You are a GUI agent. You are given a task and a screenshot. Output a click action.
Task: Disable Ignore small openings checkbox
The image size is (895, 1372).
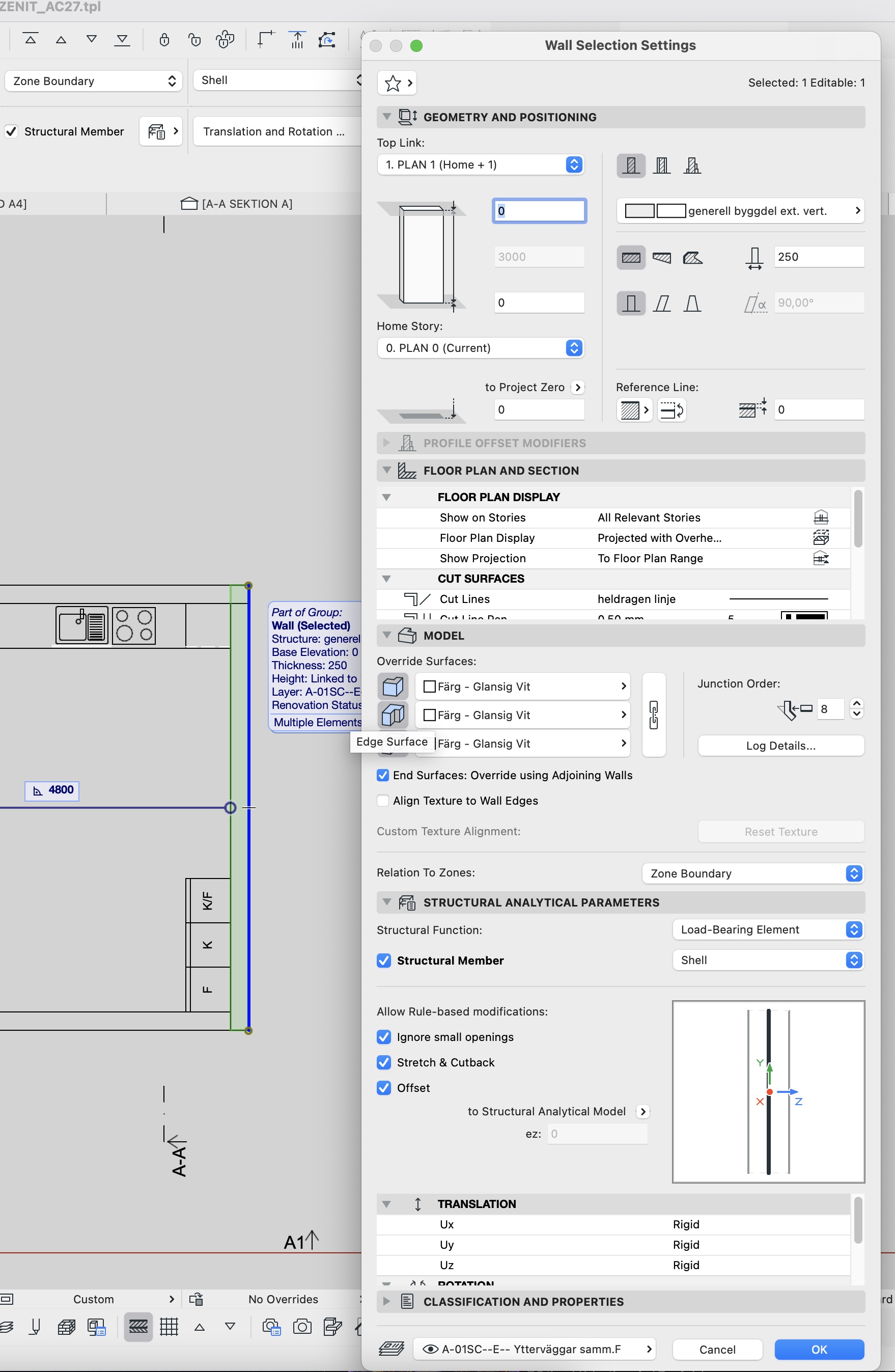(384, 1037)
